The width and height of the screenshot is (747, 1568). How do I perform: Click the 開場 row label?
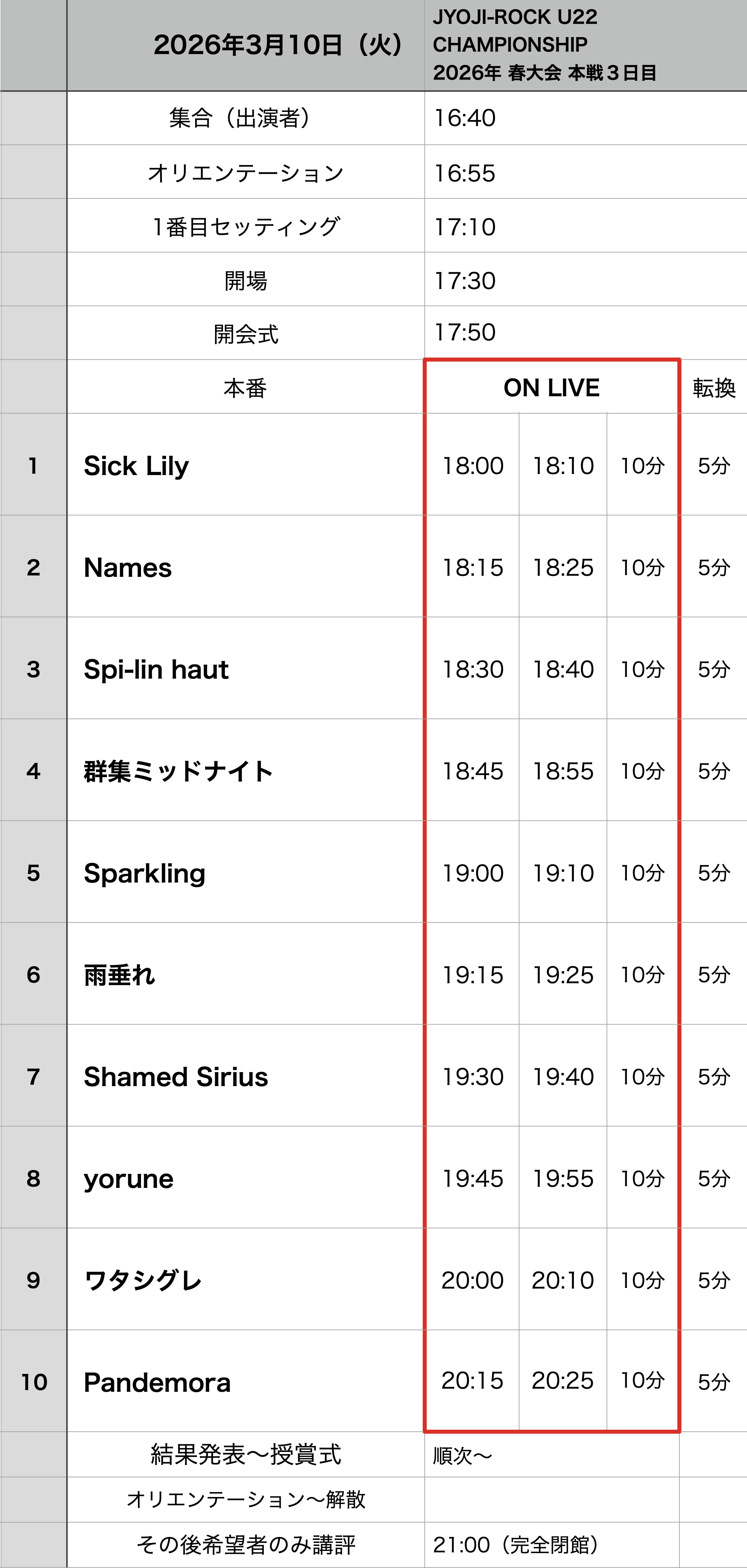[246, 281]
